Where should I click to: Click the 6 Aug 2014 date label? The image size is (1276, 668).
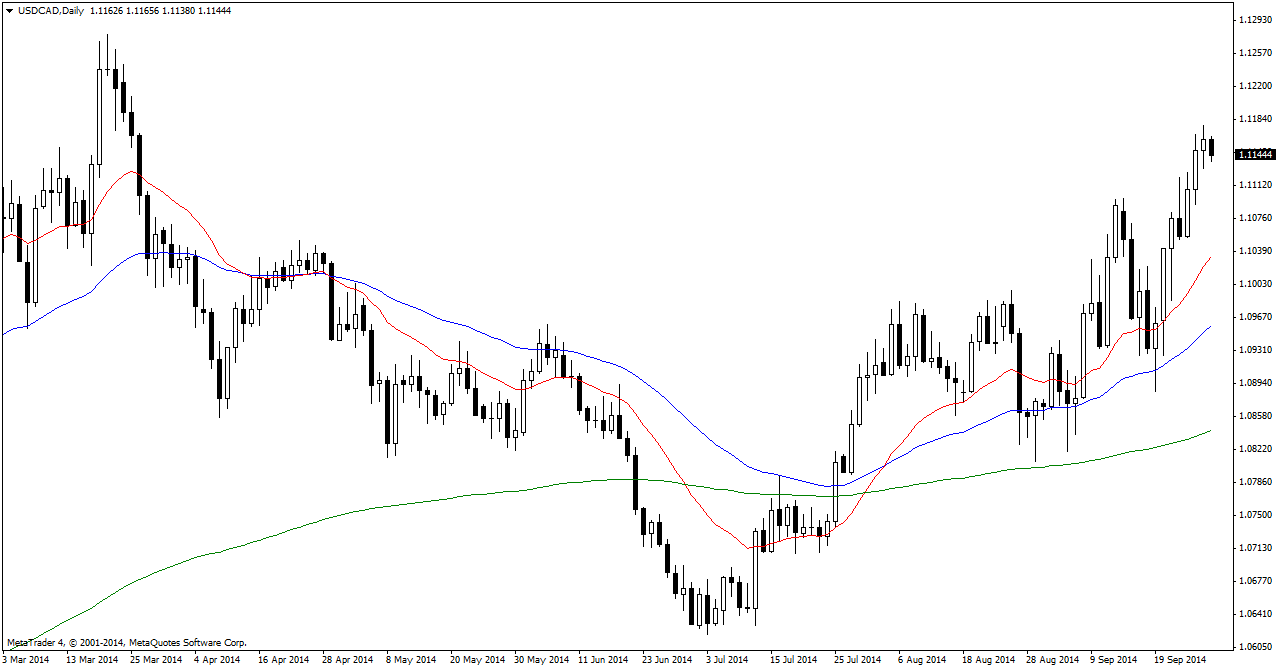(x=921, y=660)
